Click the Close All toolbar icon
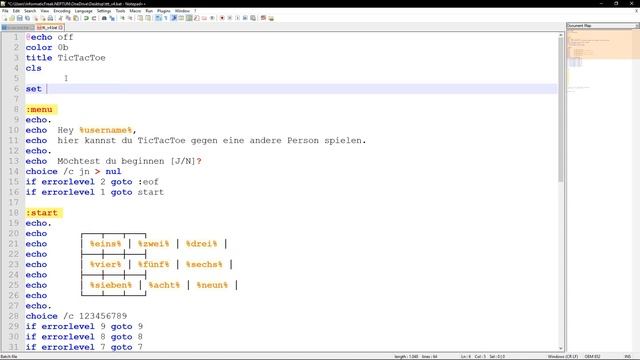640x360 pixels. point(43,18)
